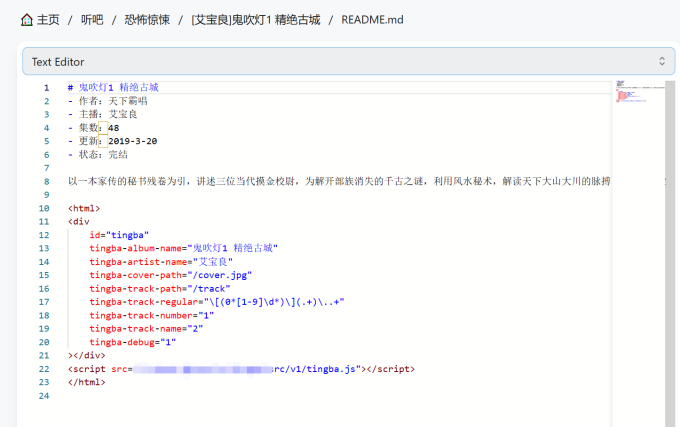Screen dimensions: 680x427
Task: Go to 主页 breadcrumb link
Action: click(x=48, y=20)
